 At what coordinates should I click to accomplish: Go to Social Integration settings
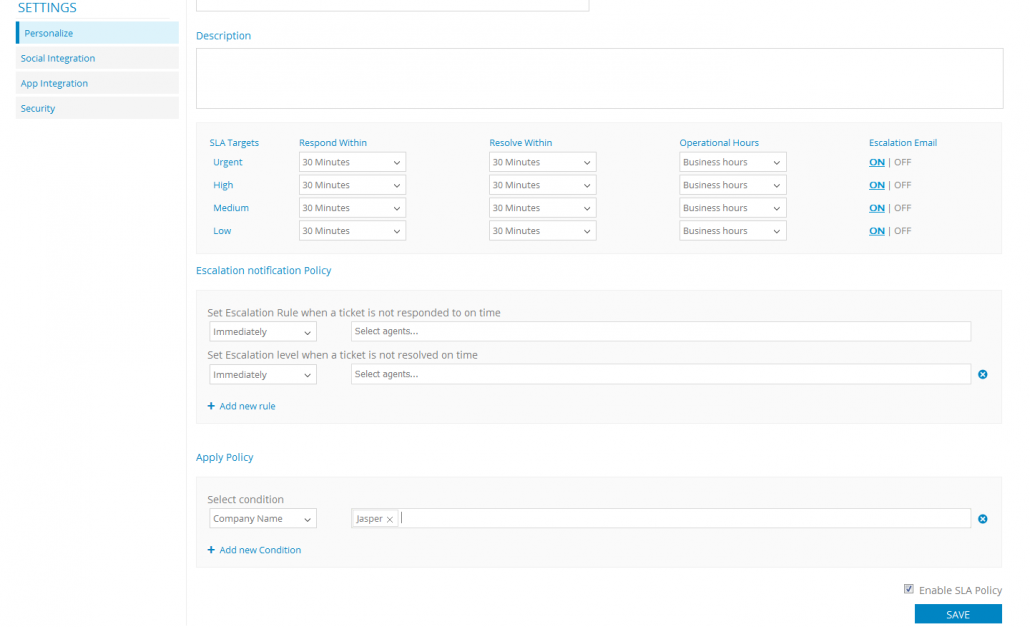97,58
